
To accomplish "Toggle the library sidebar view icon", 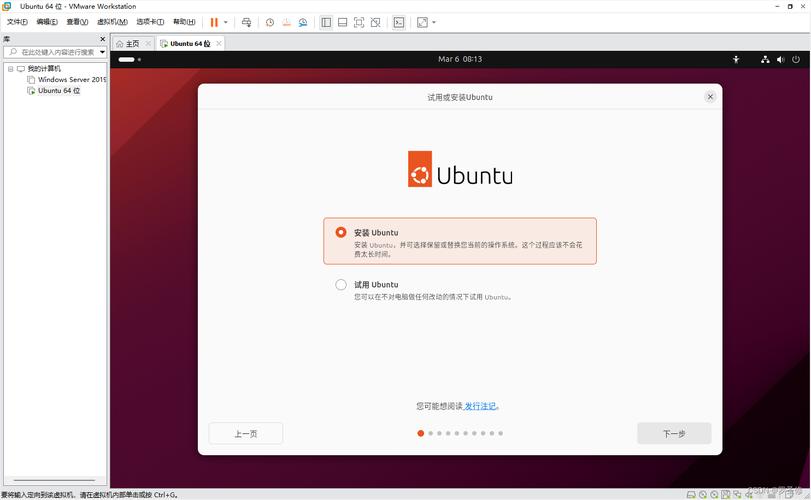I will (x=326, y=22).
